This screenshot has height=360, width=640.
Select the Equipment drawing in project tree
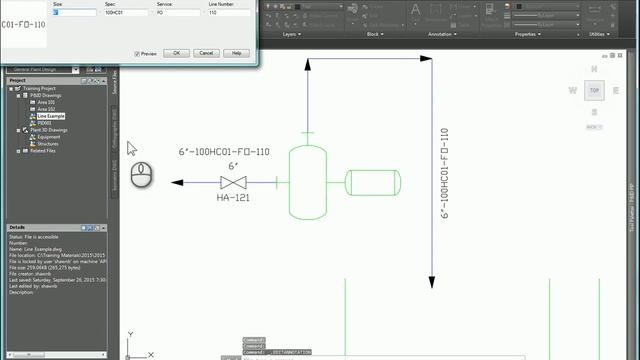tap(49, 137)
